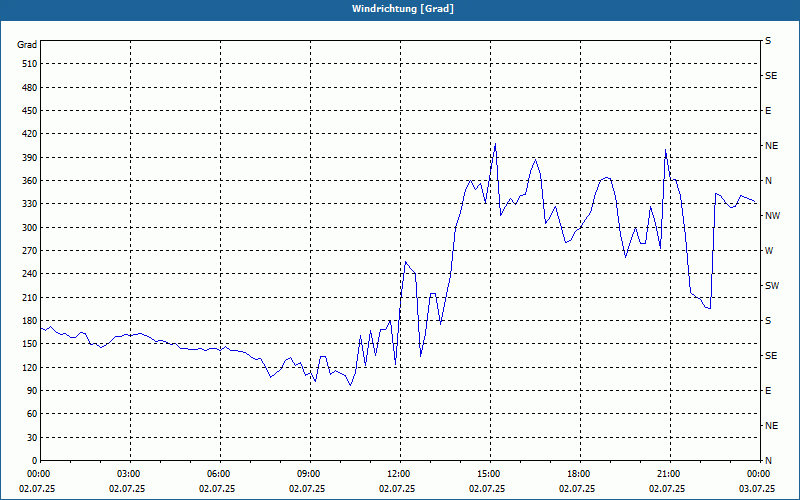Select the 120 y-axis value
This screenshot has width=800, height=500.
coord(30,367)
